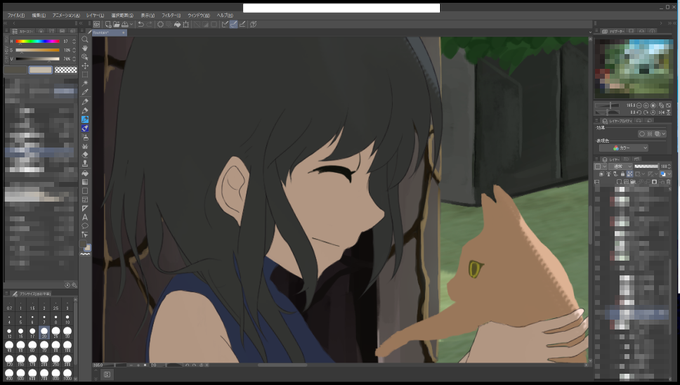The image size is (680, 385).
Task: Open ruler display range dropdown in Layer panel
Action: pos(656,174)
